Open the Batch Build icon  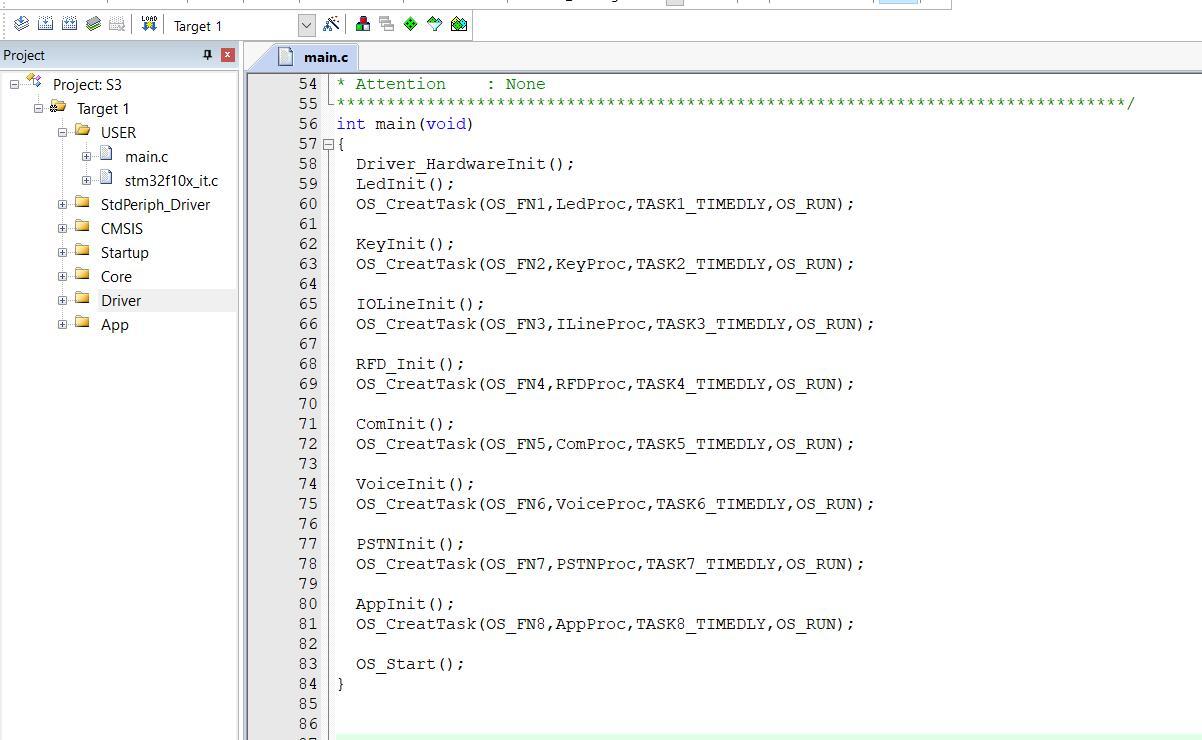pos(93,24)
